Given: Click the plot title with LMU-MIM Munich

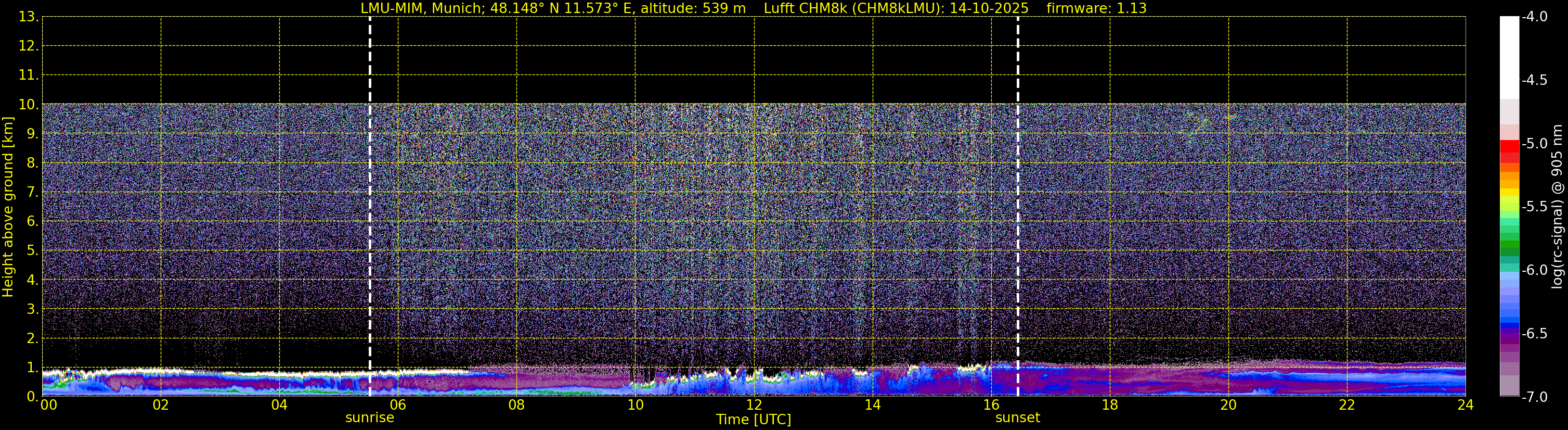Looking at the screenshot, I should 754,8.
